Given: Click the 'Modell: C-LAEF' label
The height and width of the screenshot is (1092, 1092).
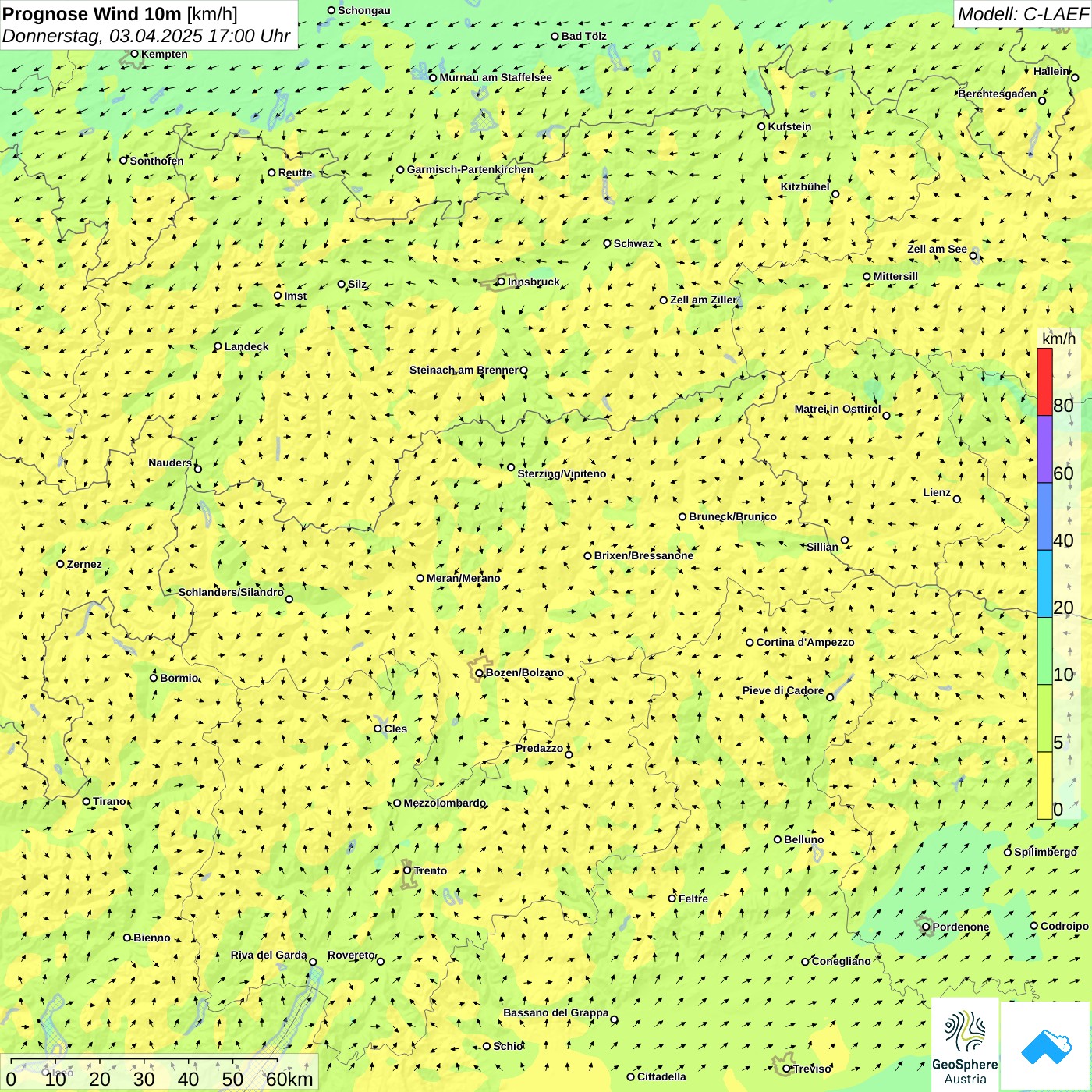Looking at the screenshot, I should (x=1023, y=13).
